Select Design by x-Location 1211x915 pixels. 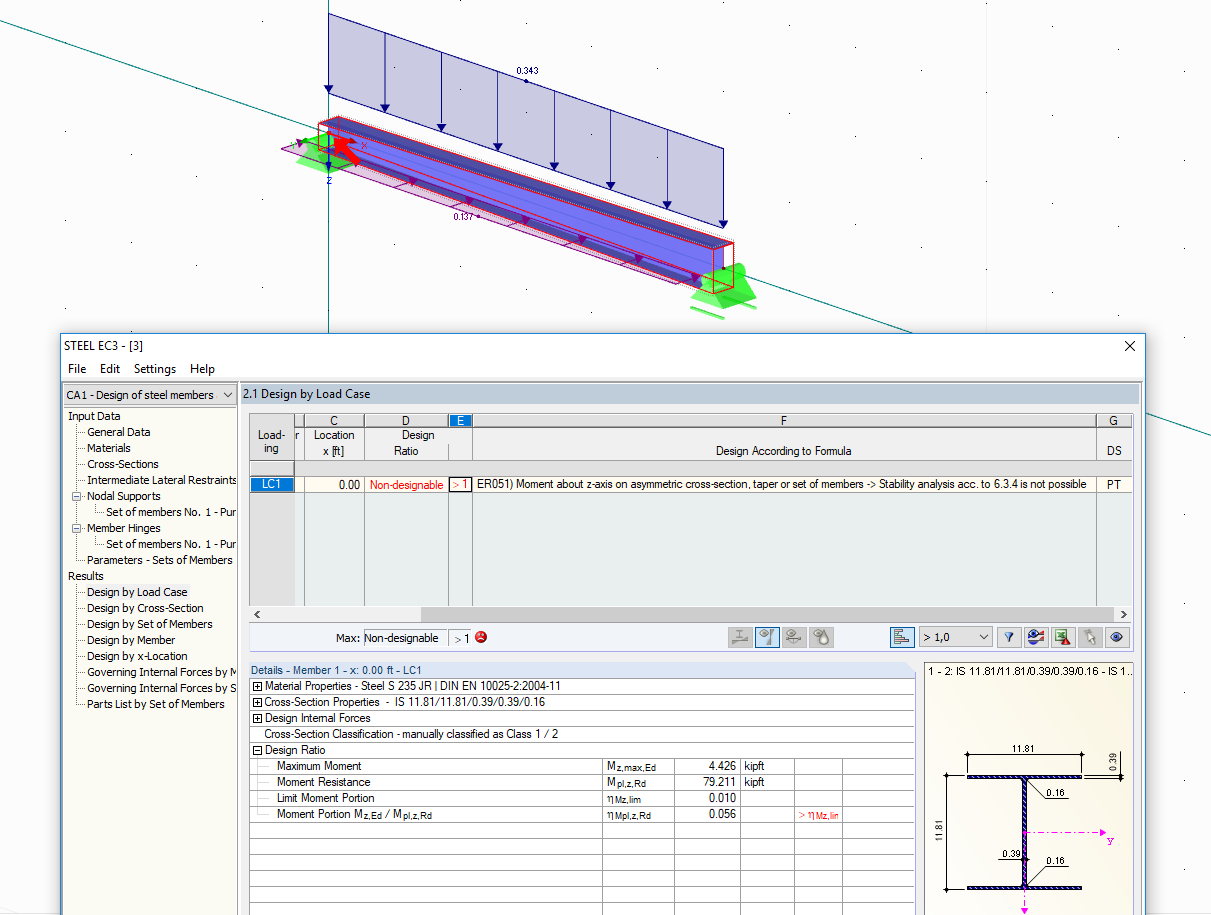pyautogui.click(x=137, y=656)
